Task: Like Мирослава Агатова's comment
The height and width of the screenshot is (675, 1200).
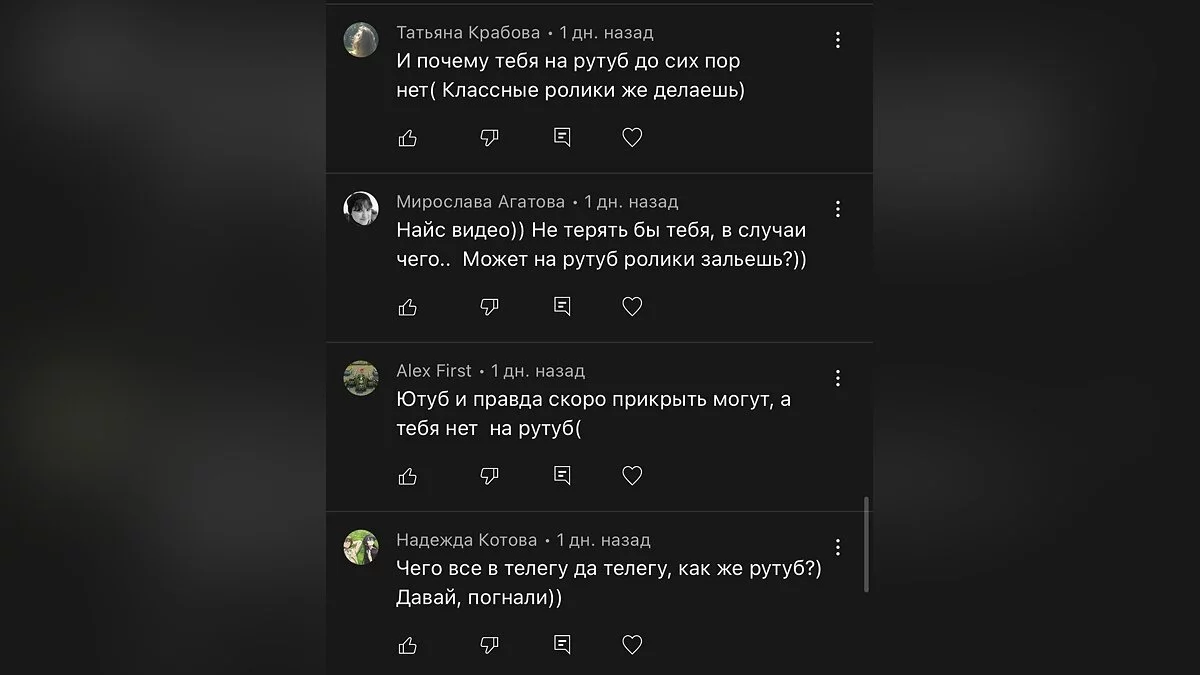Action: (x=408, y=307)
